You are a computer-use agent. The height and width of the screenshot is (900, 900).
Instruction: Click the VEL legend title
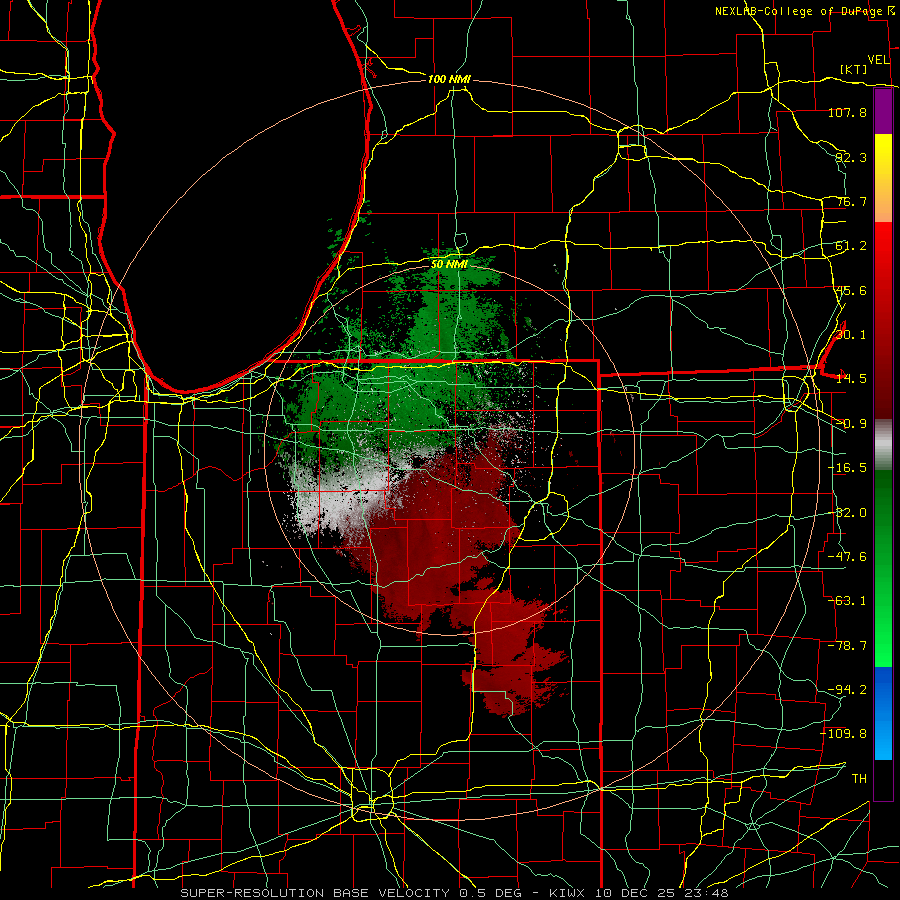879,60
